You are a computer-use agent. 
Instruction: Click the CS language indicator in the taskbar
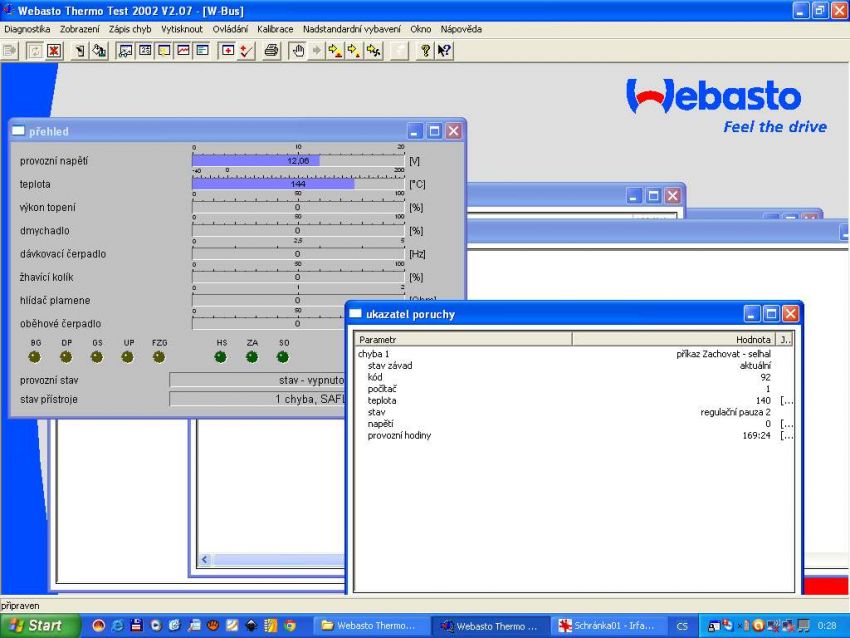pyautogui.click(x=682, y=626)
